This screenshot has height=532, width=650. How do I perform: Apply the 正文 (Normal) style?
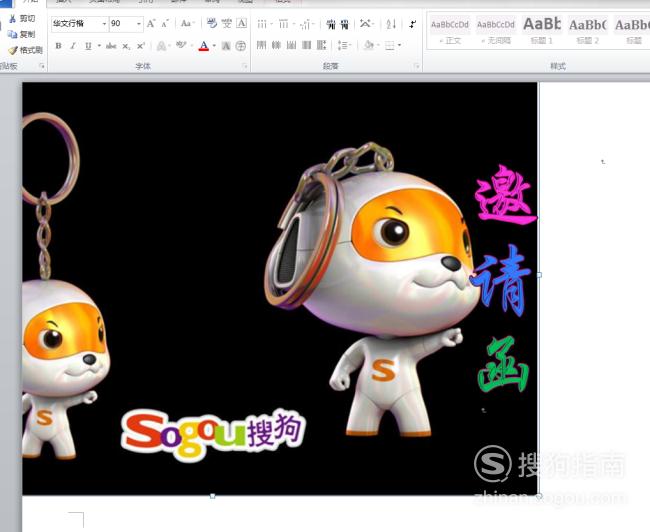[x=450, y=31]
